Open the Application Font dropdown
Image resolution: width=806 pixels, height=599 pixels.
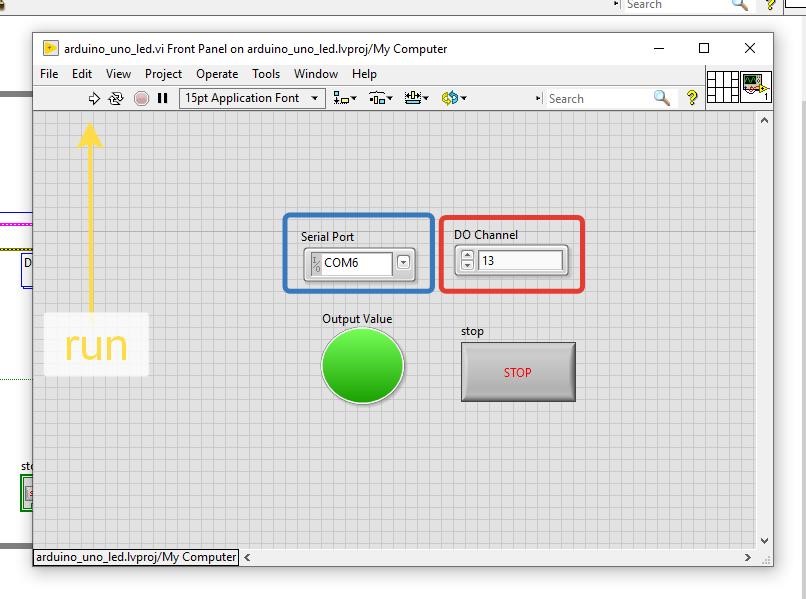tap(252, 98)
